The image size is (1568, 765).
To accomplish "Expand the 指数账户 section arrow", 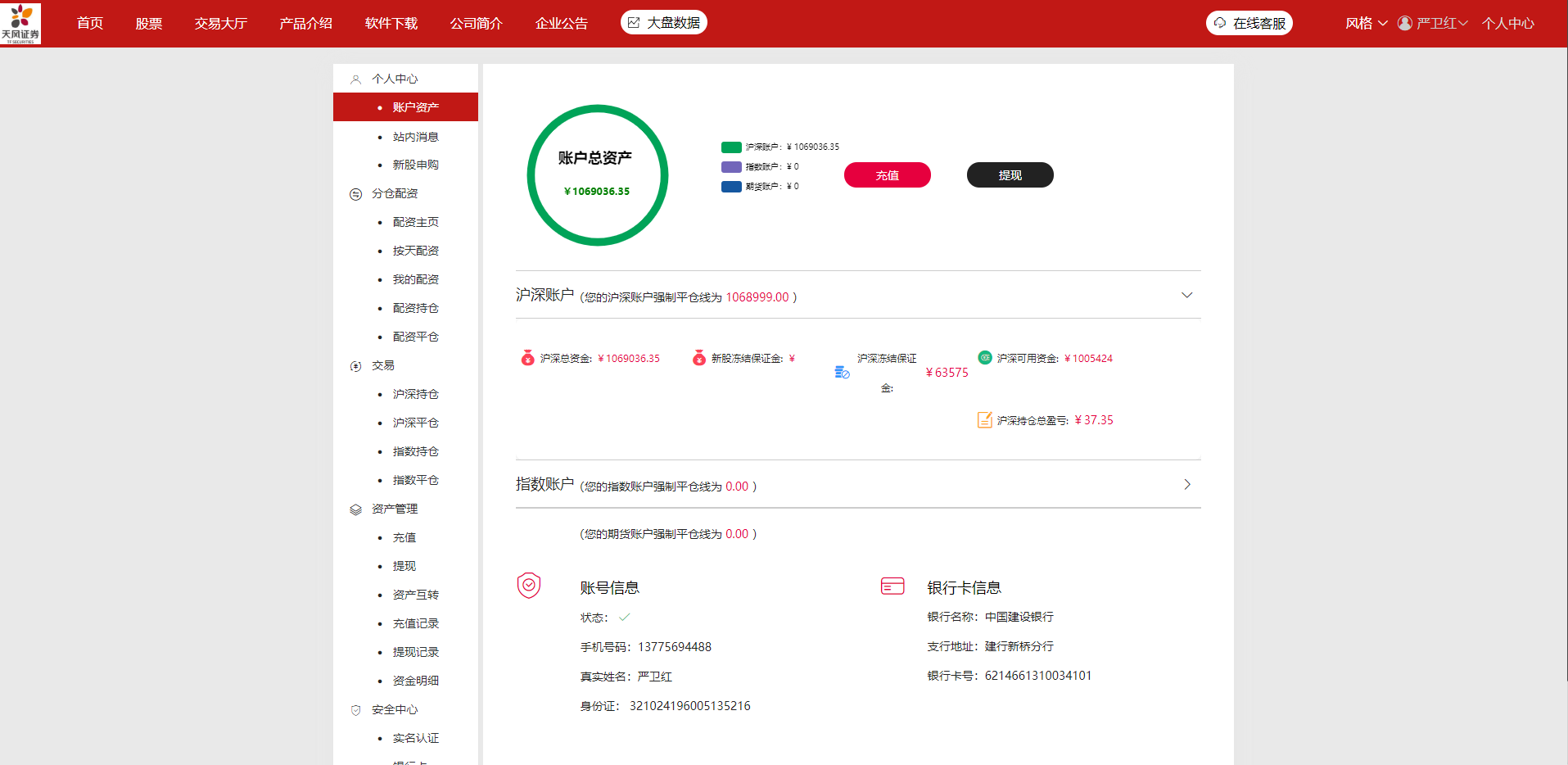I will point(1186,485).
